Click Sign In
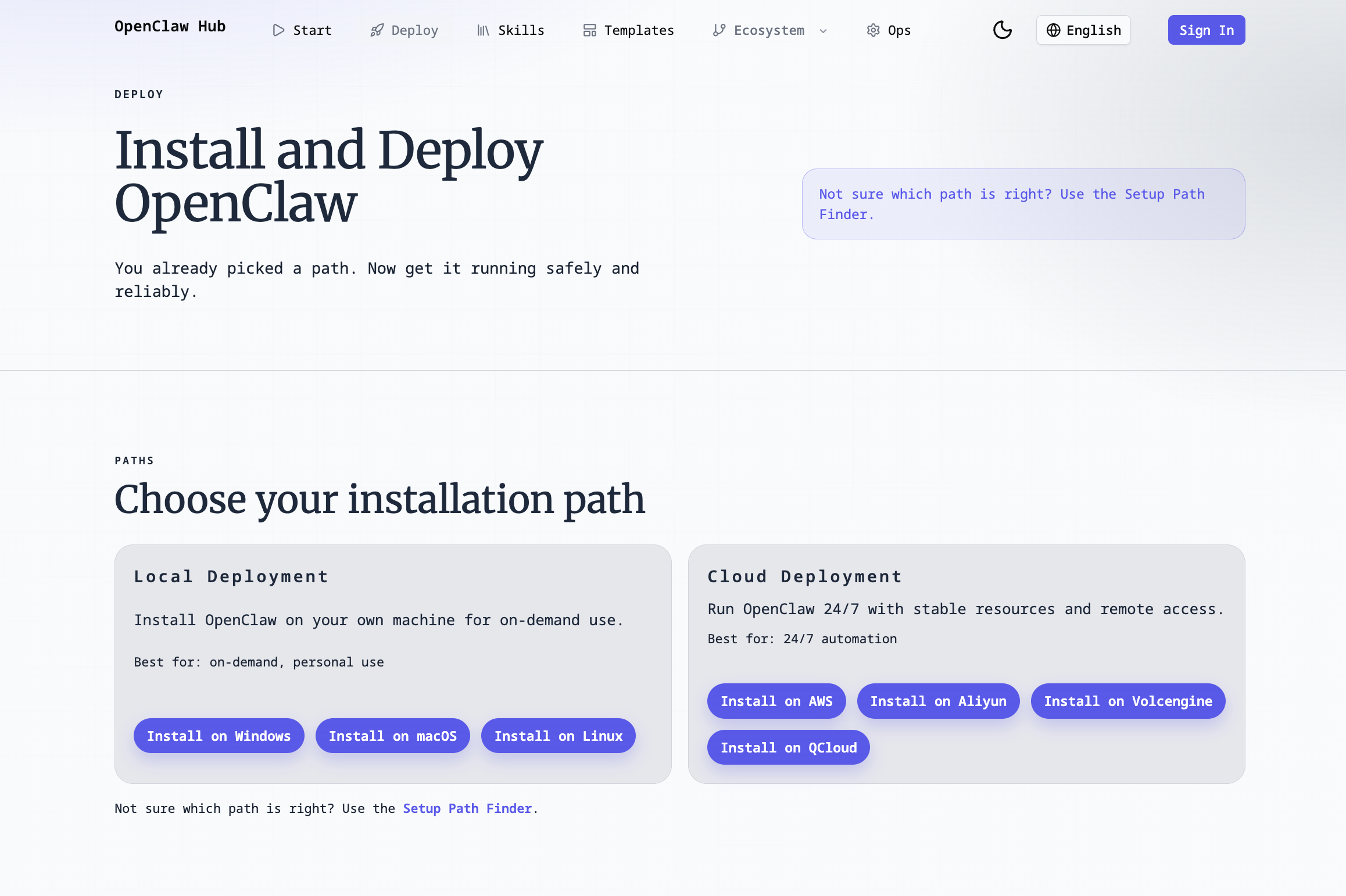Viewport: 1346px width, 896px height. coord(1206,30)
